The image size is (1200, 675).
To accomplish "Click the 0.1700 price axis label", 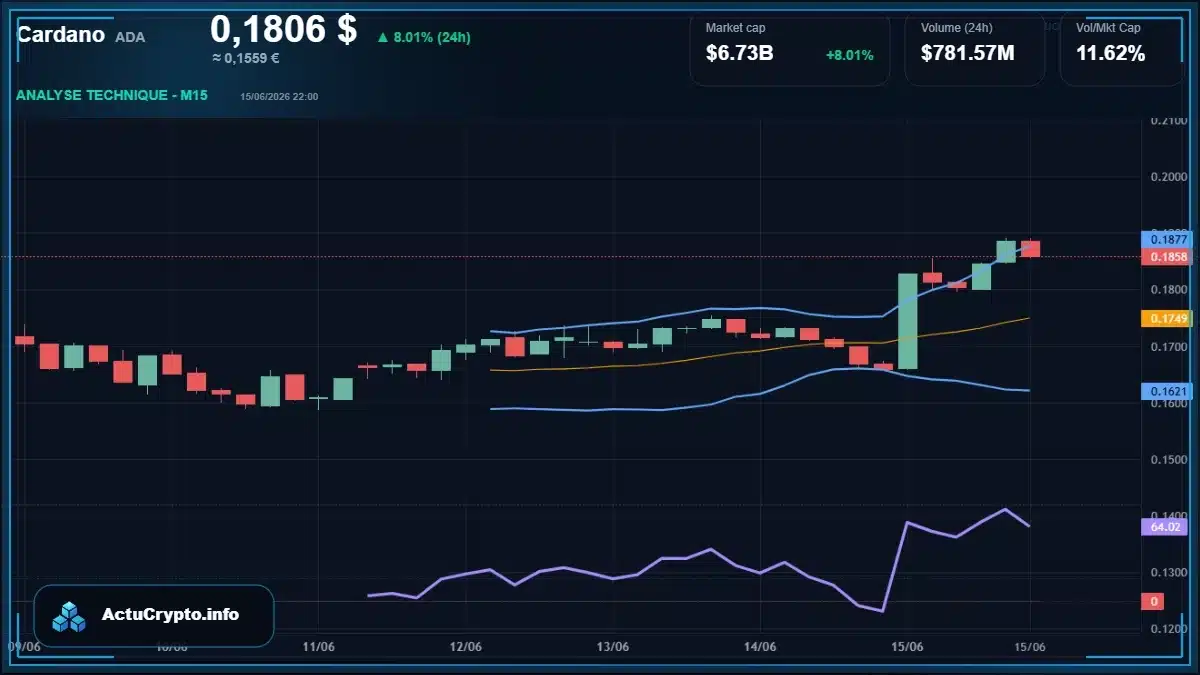I will [1167, 347].
